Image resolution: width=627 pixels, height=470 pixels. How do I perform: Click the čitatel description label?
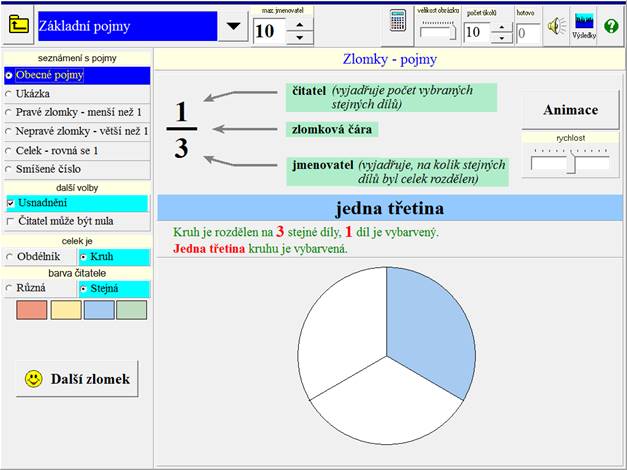391,97
